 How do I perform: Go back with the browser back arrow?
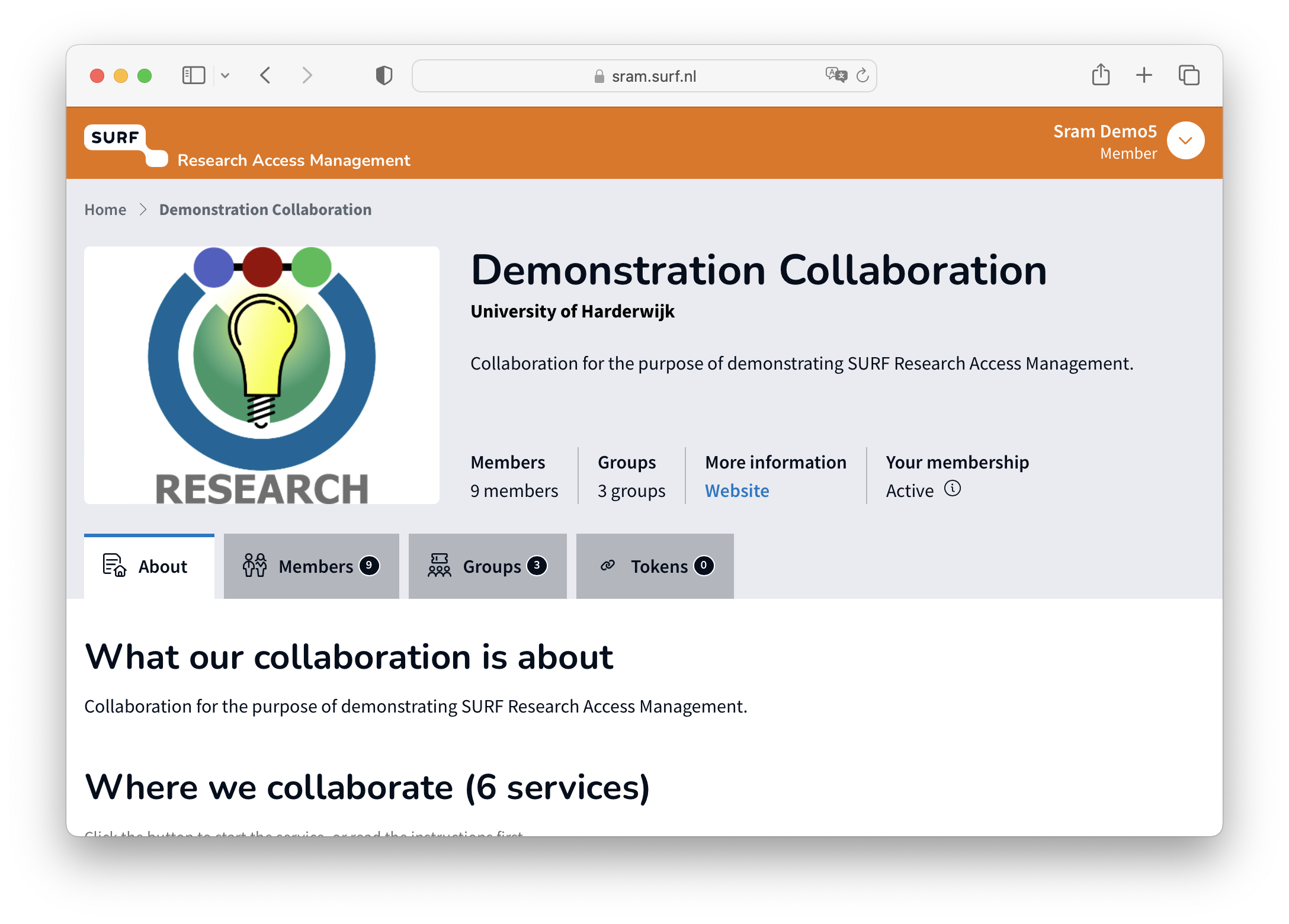pyautogui.click(x=265, y=76)
